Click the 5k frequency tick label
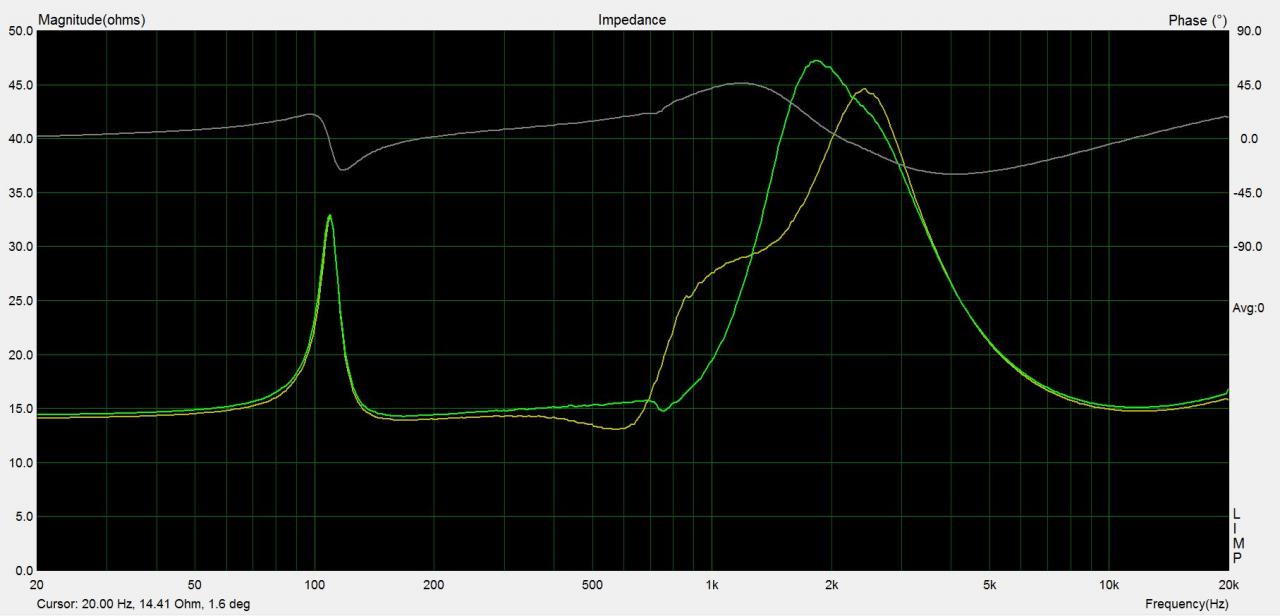This screenshot has height=616, width=1280. click(989, 585)
